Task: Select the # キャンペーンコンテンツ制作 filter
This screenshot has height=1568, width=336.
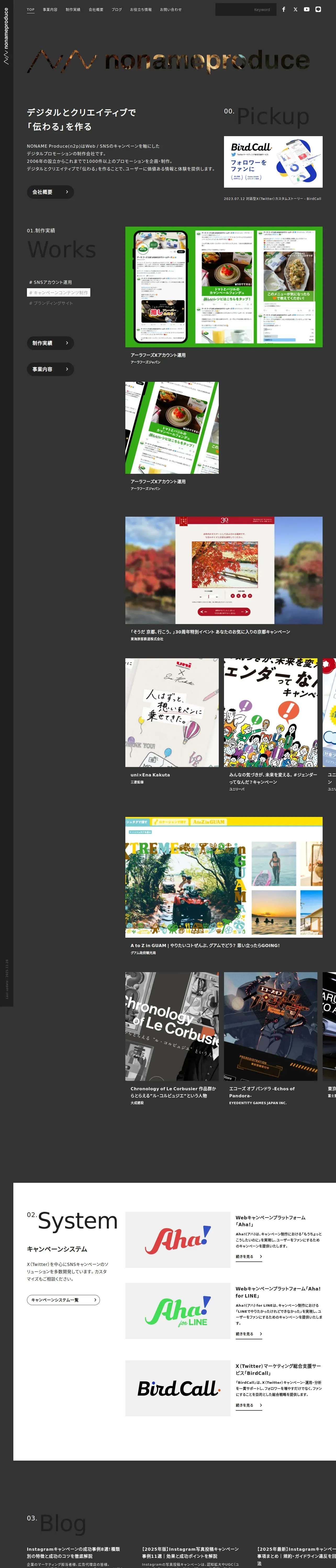Action: pyautogui.click(x=59, y=293)
